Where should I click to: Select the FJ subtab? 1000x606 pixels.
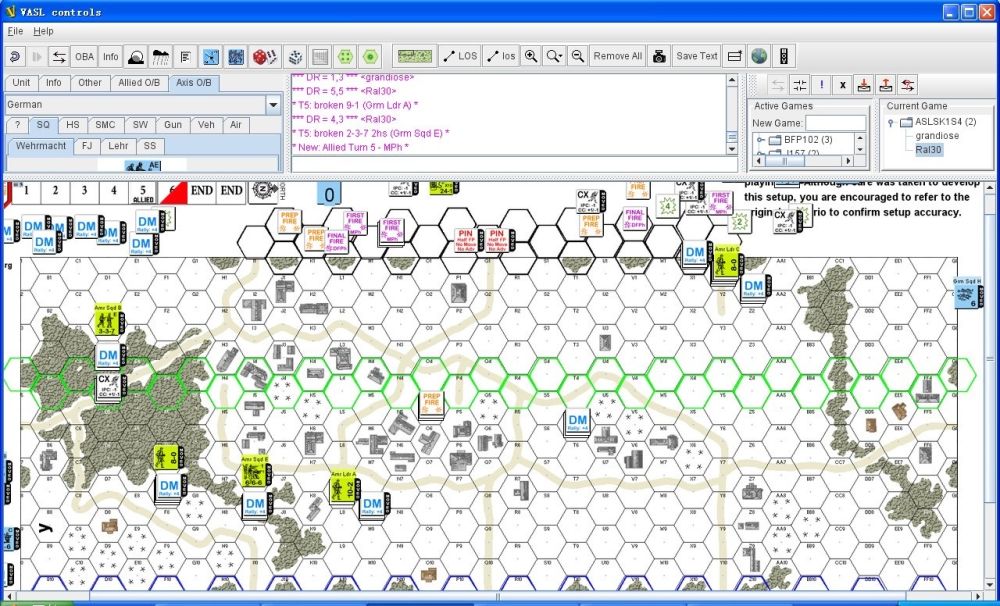pos(87,146)
